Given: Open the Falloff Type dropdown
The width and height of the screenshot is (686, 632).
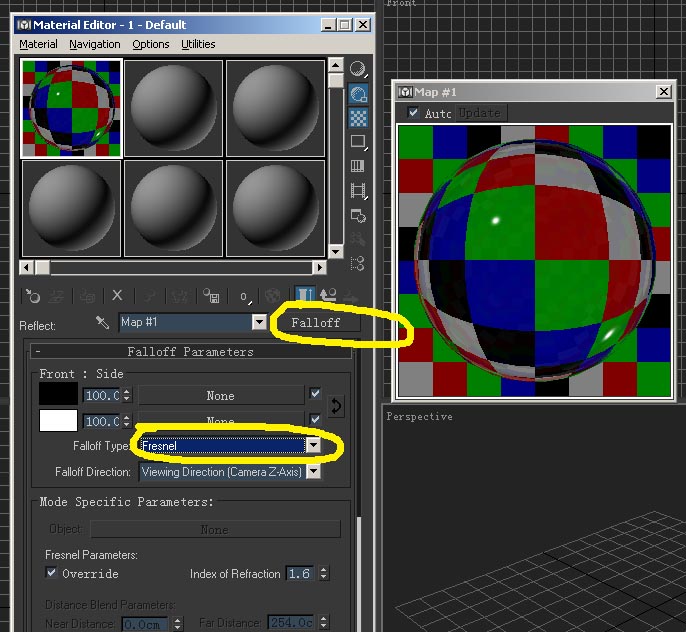Looking at the screenshot, I should (x=312, y=445).
